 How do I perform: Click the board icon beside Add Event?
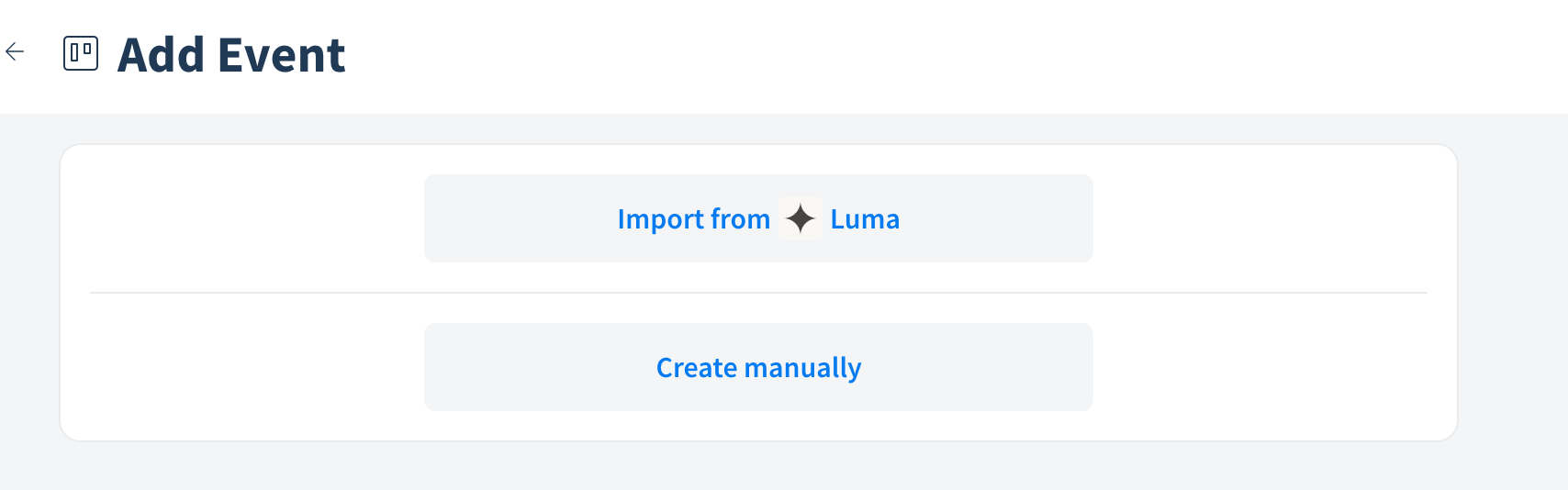pyautogui.click(x=81, y=53)
